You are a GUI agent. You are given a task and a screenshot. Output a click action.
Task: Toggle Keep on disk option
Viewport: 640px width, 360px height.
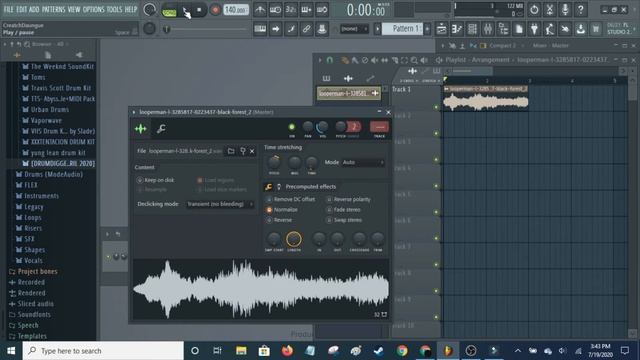pos(156,180)
